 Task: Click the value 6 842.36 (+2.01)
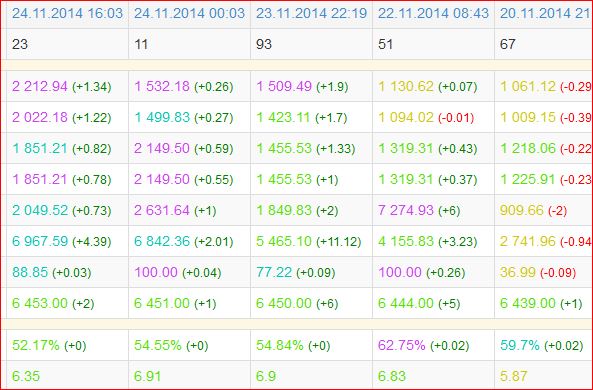[184, 241]
